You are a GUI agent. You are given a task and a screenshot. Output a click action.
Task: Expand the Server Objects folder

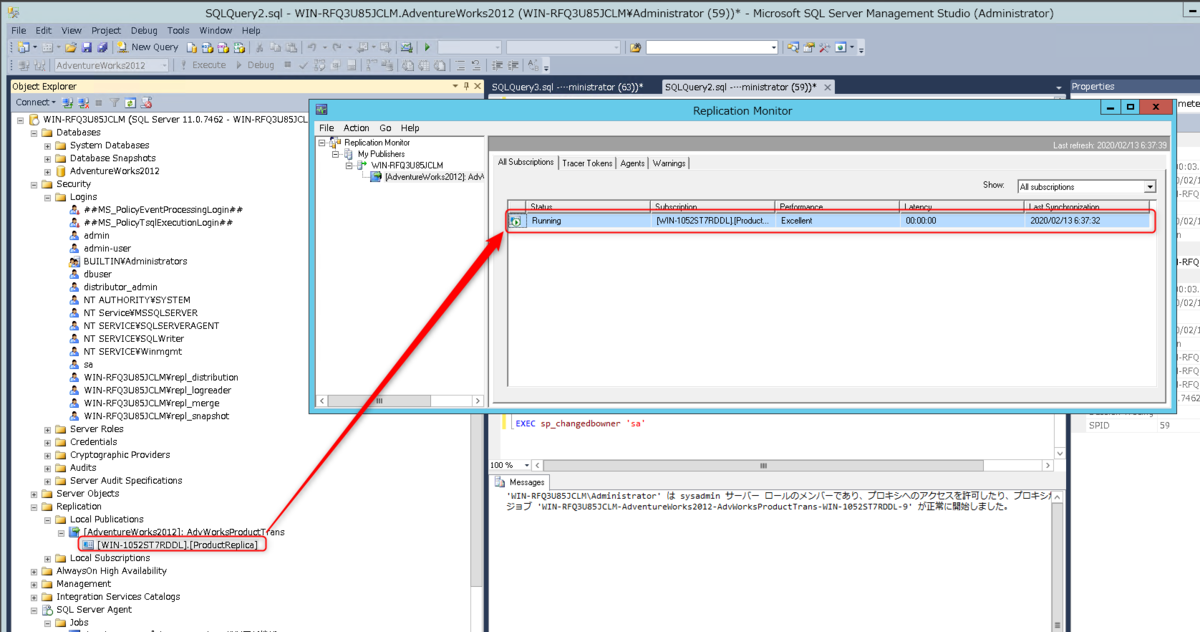34,494
